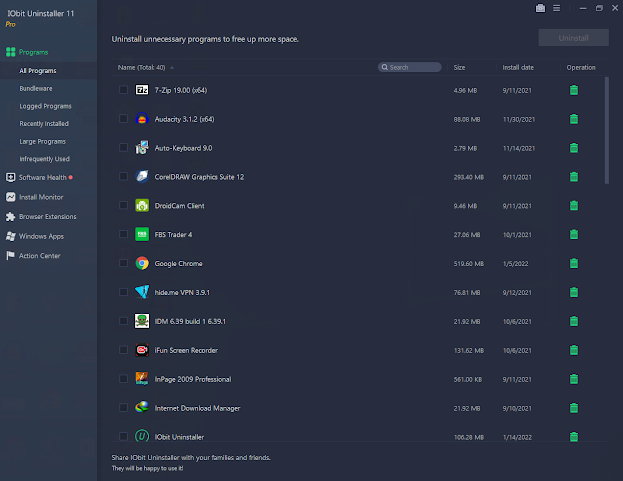Click the 7-Zip app icon

tap(142, 90)
